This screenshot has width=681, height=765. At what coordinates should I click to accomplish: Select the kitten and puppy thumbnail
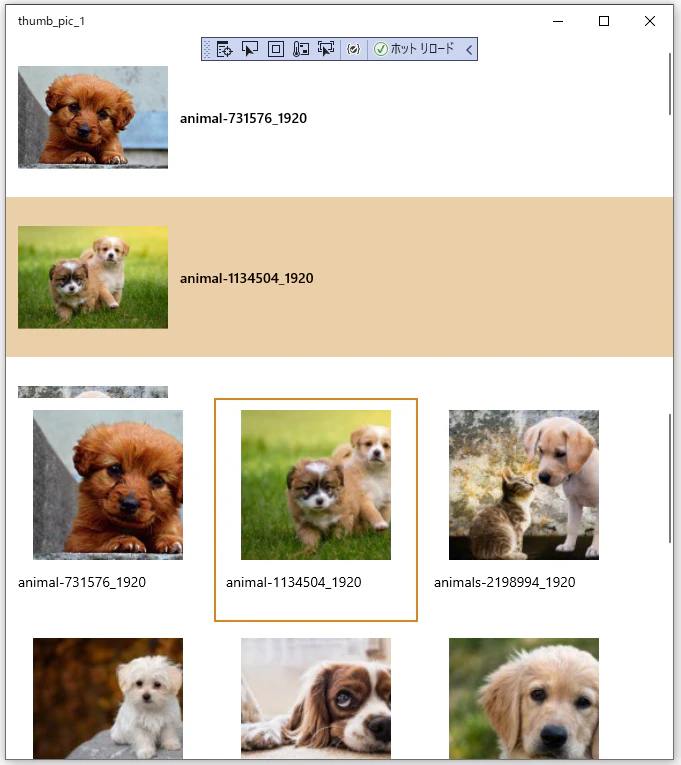tap(524, 485)
